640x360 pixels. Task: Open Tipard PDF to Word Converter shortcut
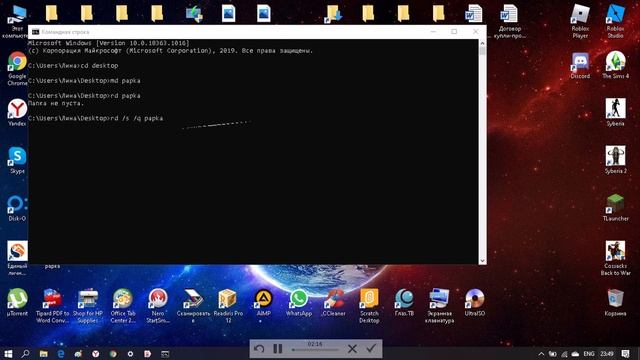click(x=52, y=305)
